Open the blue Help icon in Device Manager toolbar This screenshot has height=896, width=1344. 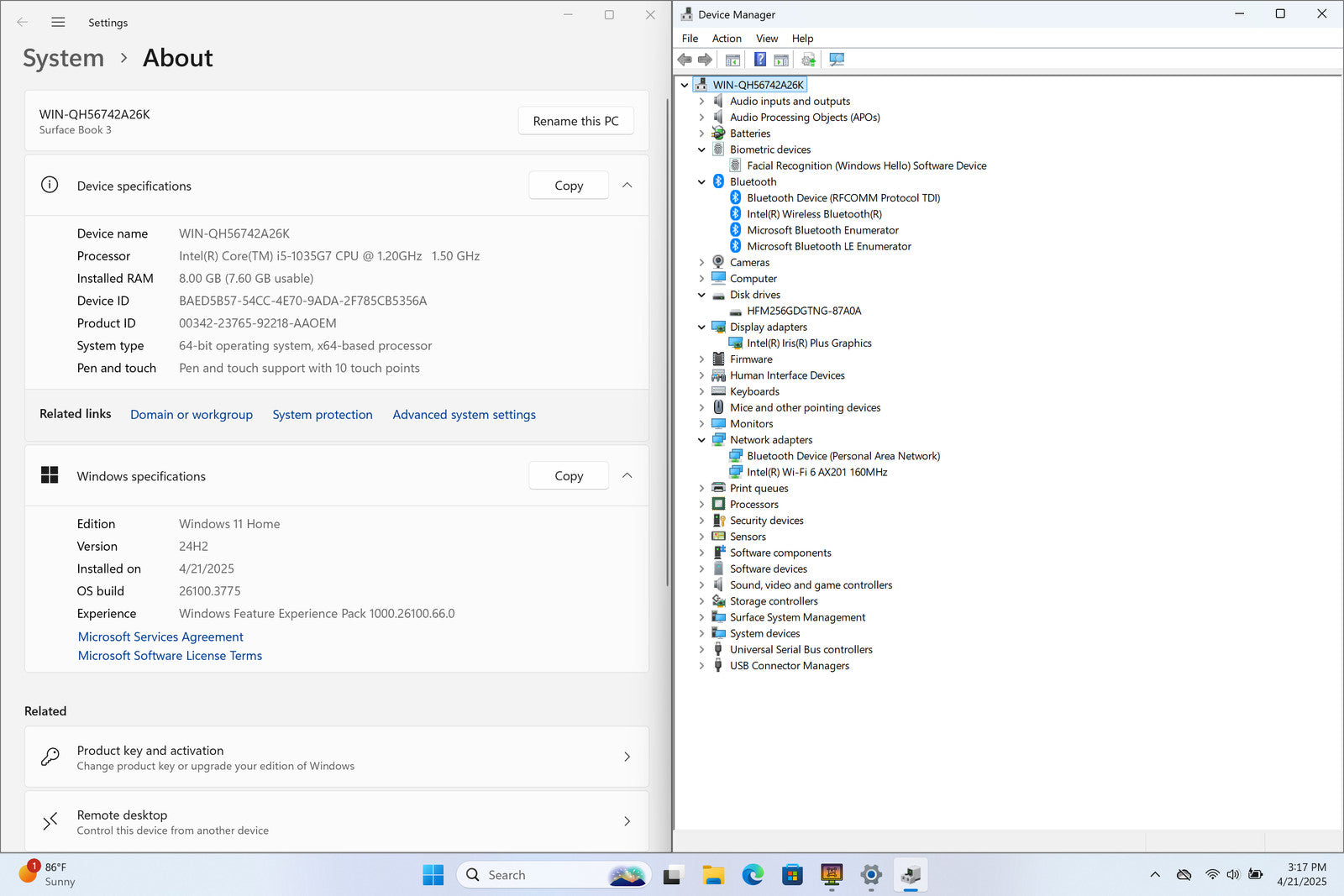[759, 60]
